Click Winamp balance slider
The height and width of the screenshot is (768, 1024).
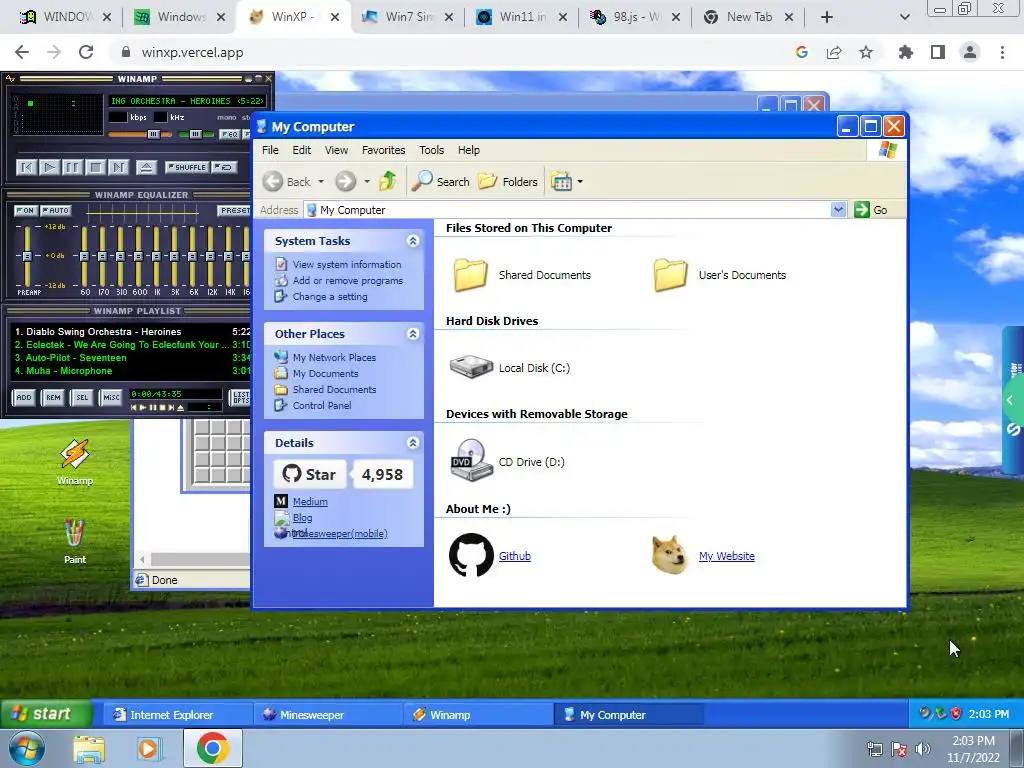(196, 135)
